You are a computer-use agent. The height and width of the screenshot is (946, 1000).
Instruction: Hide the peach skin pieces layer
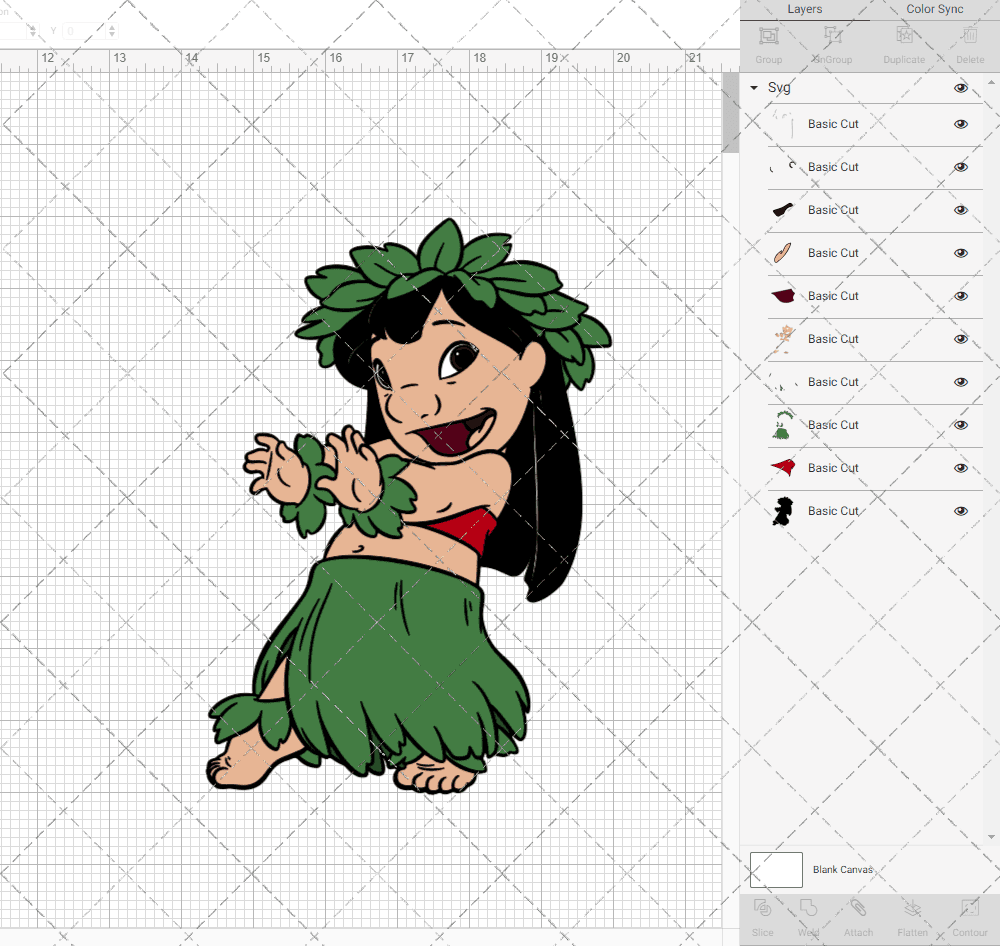(960, 339)
